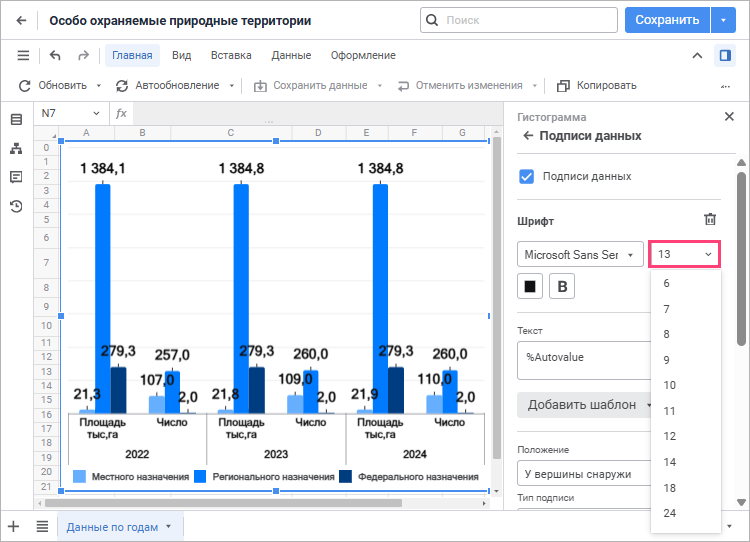Select the Данные по годам sheet tab
Viewport: 750px width, 542px height.
[x=112, y=527]
